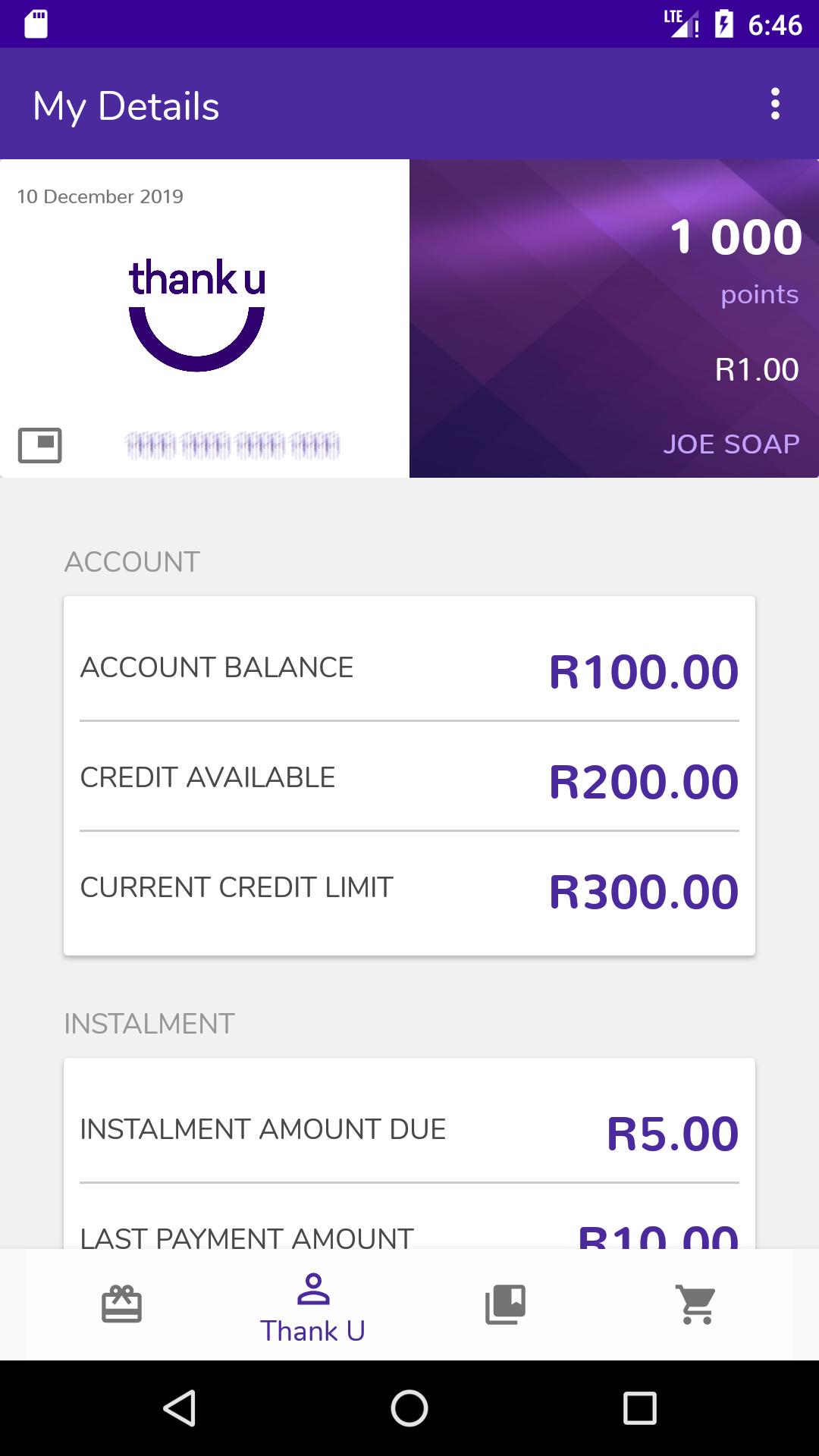
Task: Select the Current Credit Limit row
Action: (x=409, y=889)
